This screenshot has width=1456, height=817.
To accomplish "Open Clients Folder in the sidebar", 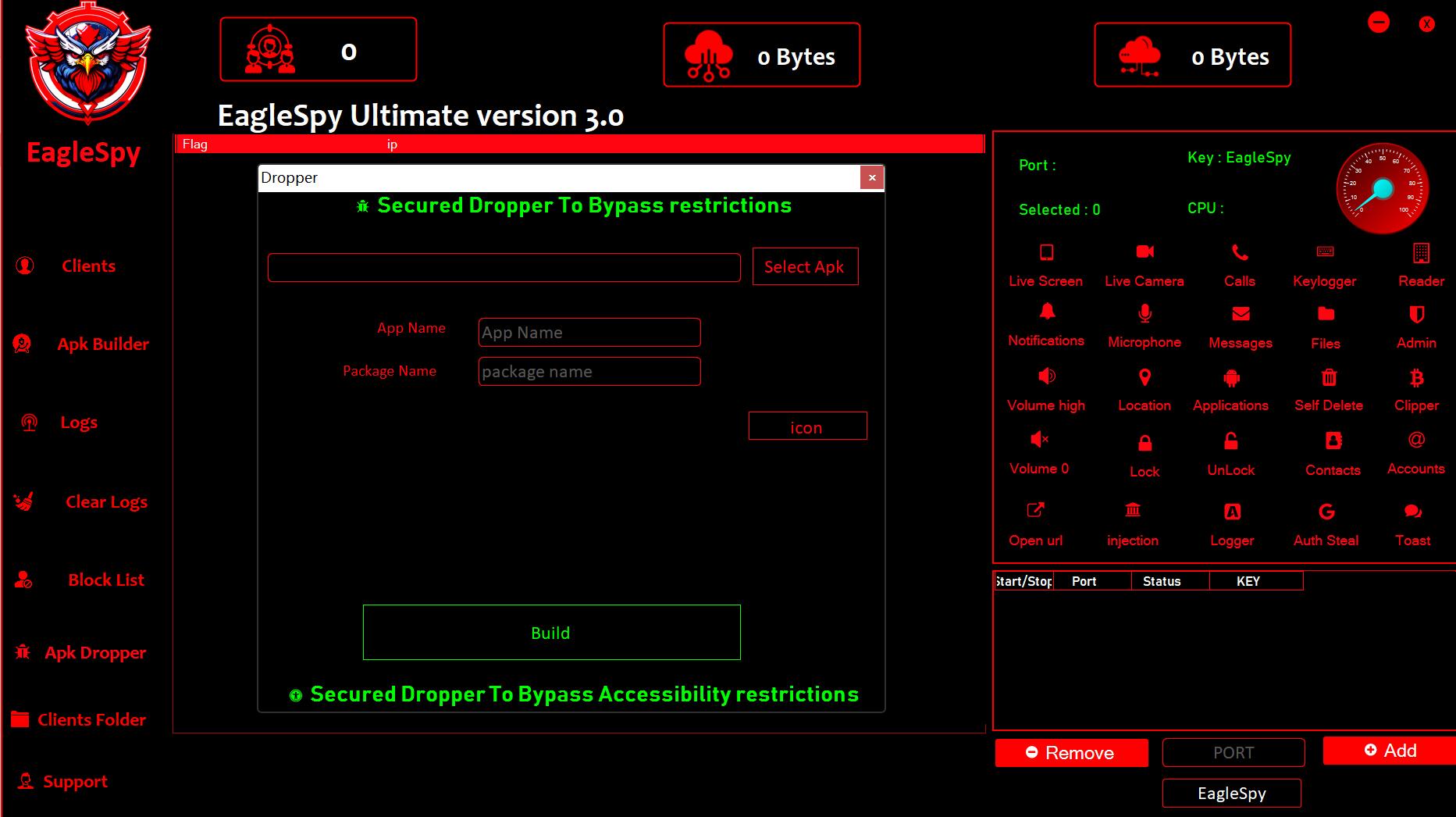I will click(91, 720).
